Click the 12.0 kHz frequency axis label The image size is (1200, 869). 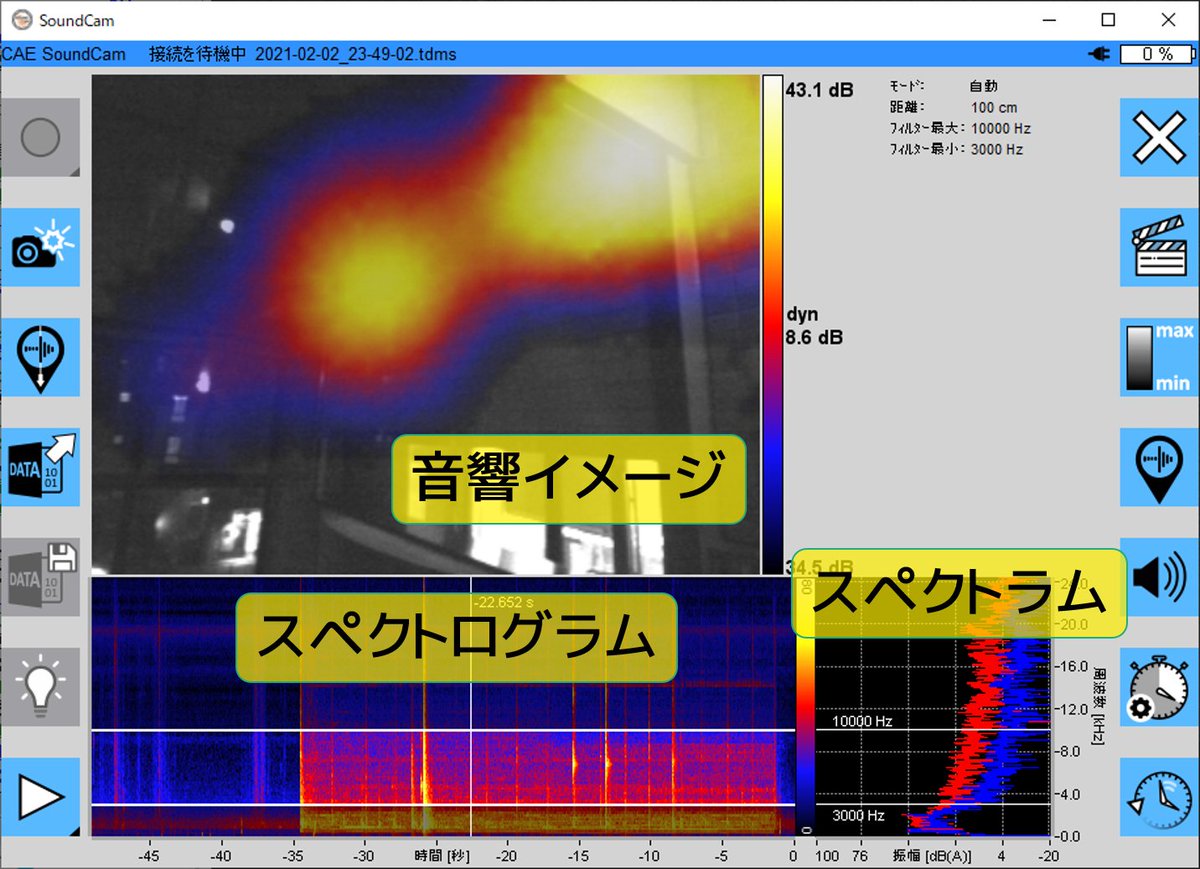pos(1072,708)
